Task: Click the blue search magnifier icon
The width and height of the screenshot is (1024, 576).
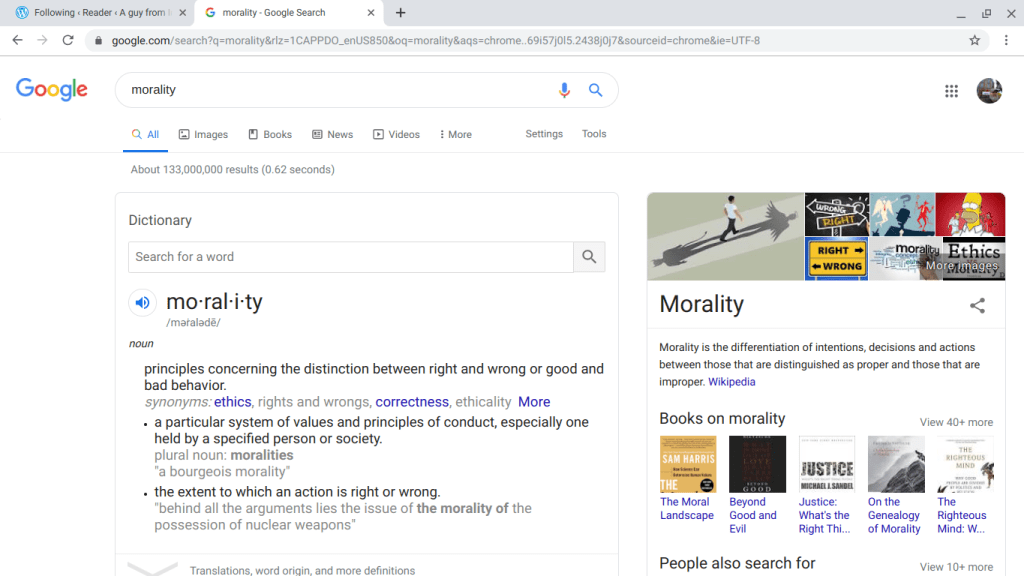Action: [595, 90]
